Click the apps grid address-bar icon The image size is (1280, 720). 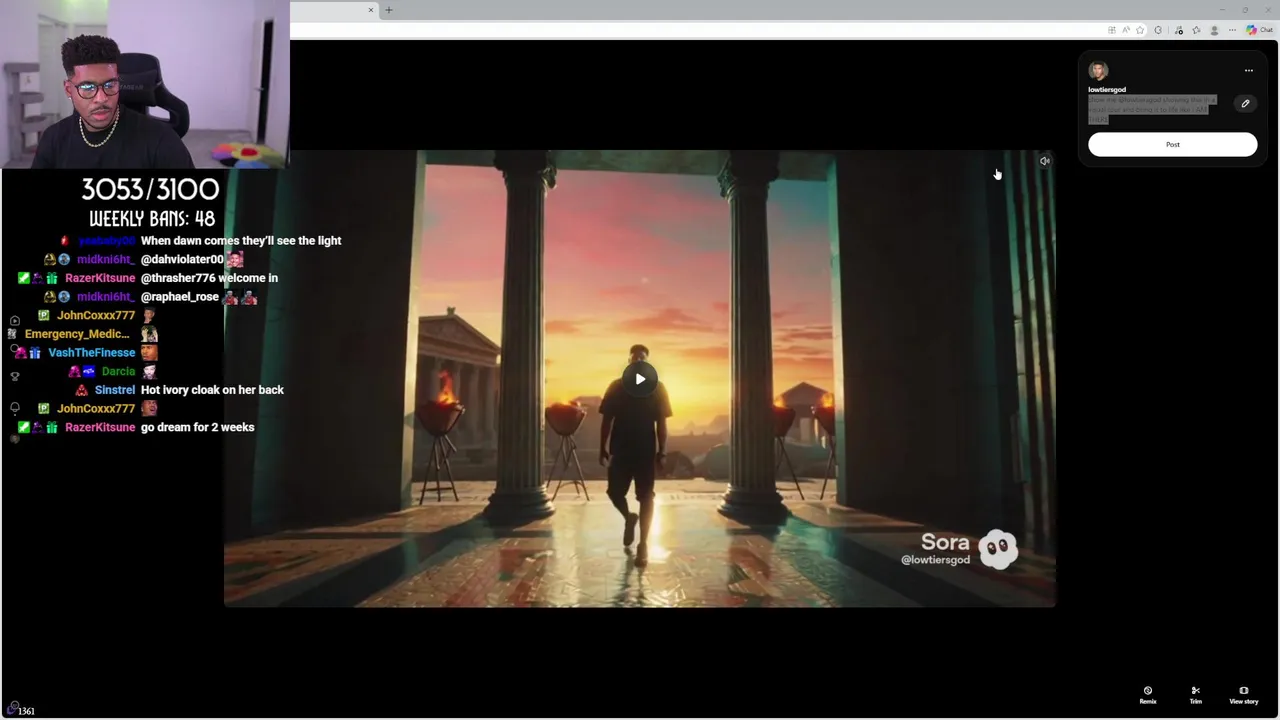[x=1112, y=30]
